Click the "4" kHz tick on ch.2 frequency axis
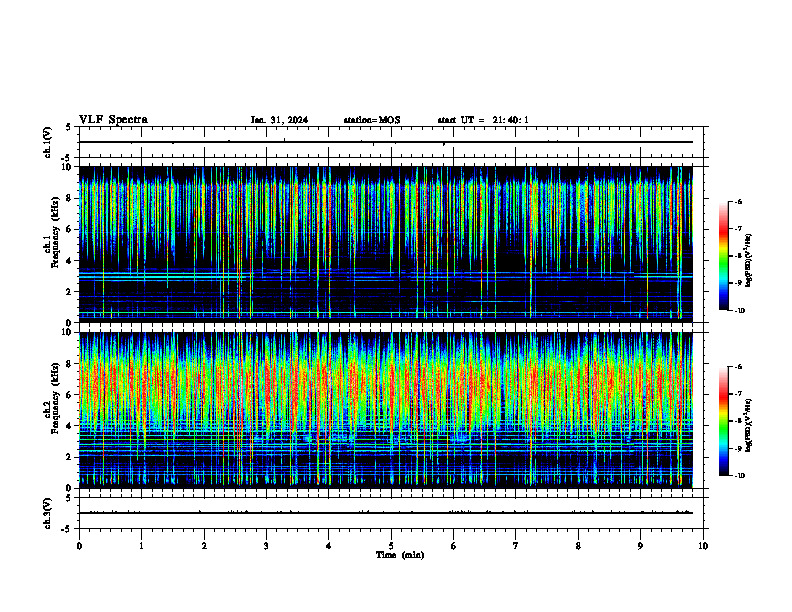This screenshot has width=792, height=612. point(71,426)
